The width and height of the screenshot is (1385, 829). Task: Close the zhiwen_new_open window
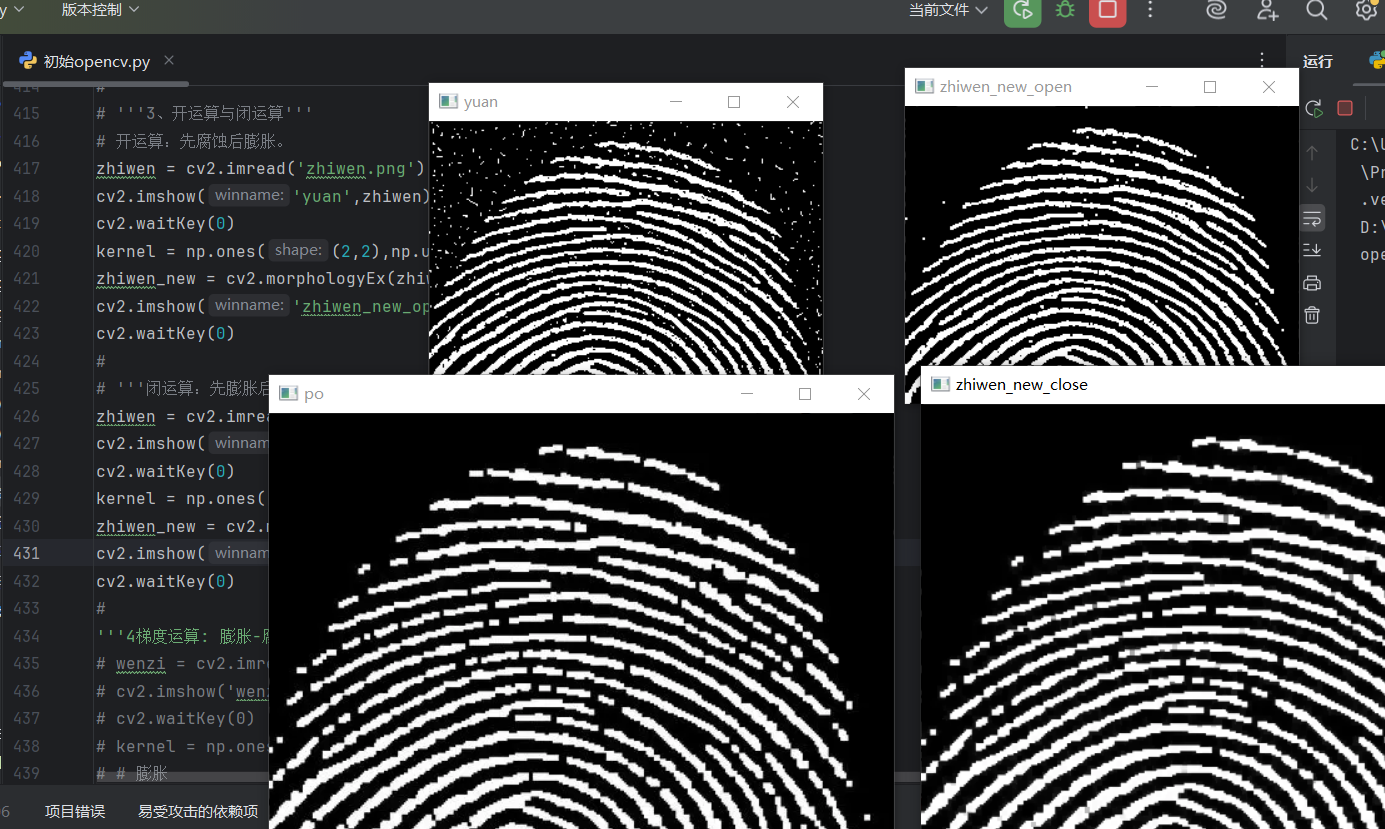[1269, 87]
